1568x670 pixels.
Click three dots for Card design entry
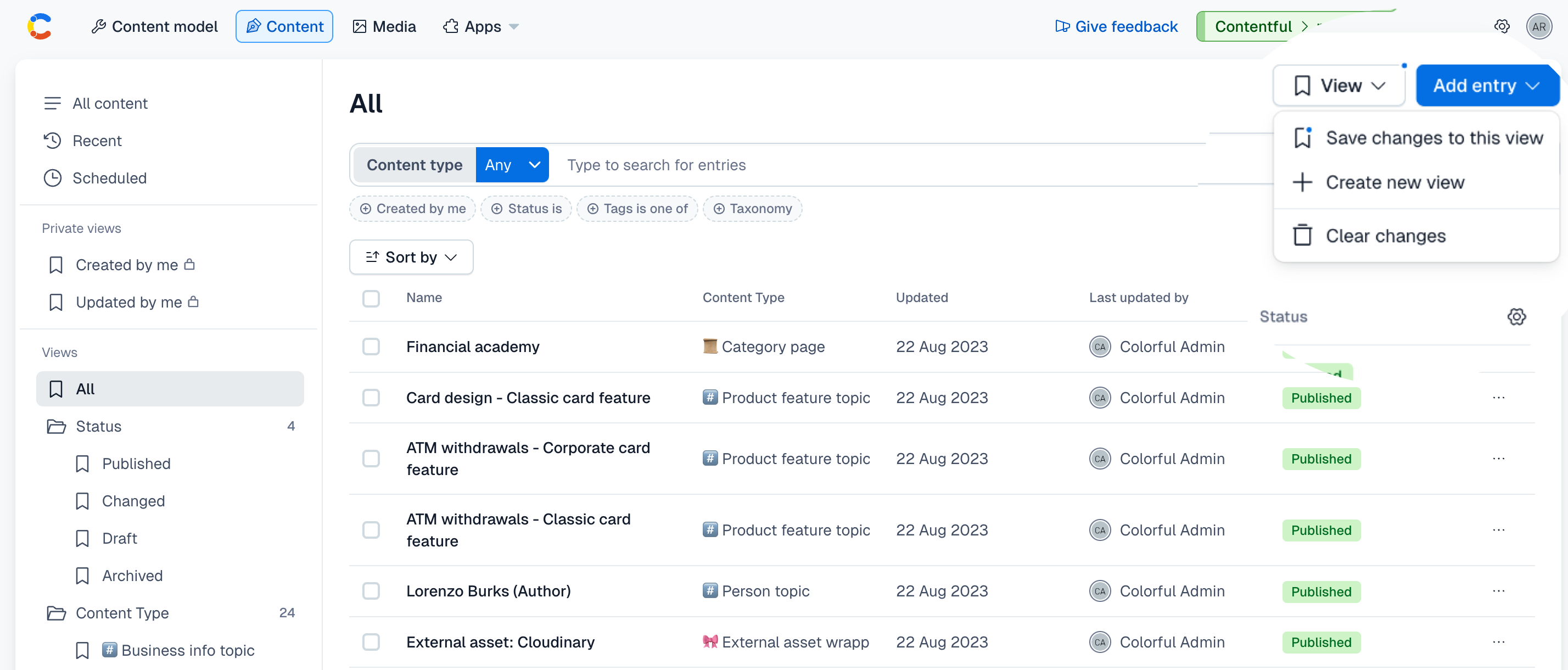[x=1498, y=398]
